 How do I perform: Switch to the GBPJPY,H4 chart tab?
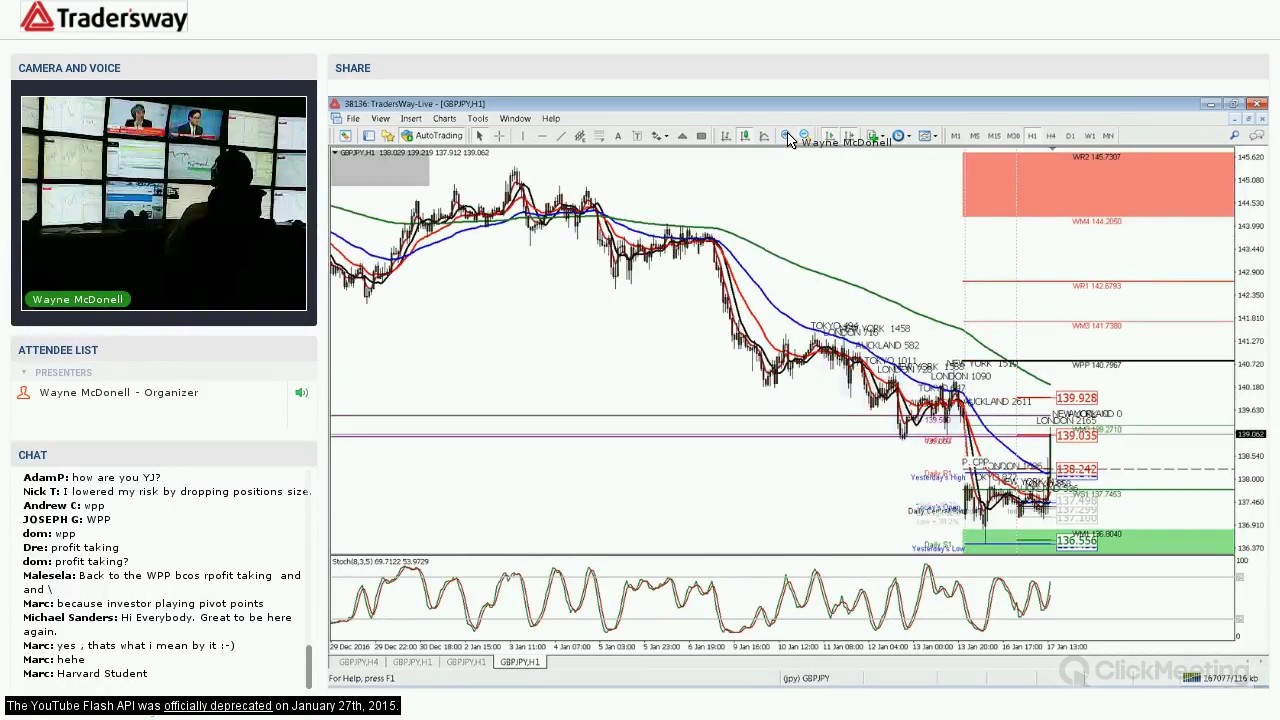358,662
